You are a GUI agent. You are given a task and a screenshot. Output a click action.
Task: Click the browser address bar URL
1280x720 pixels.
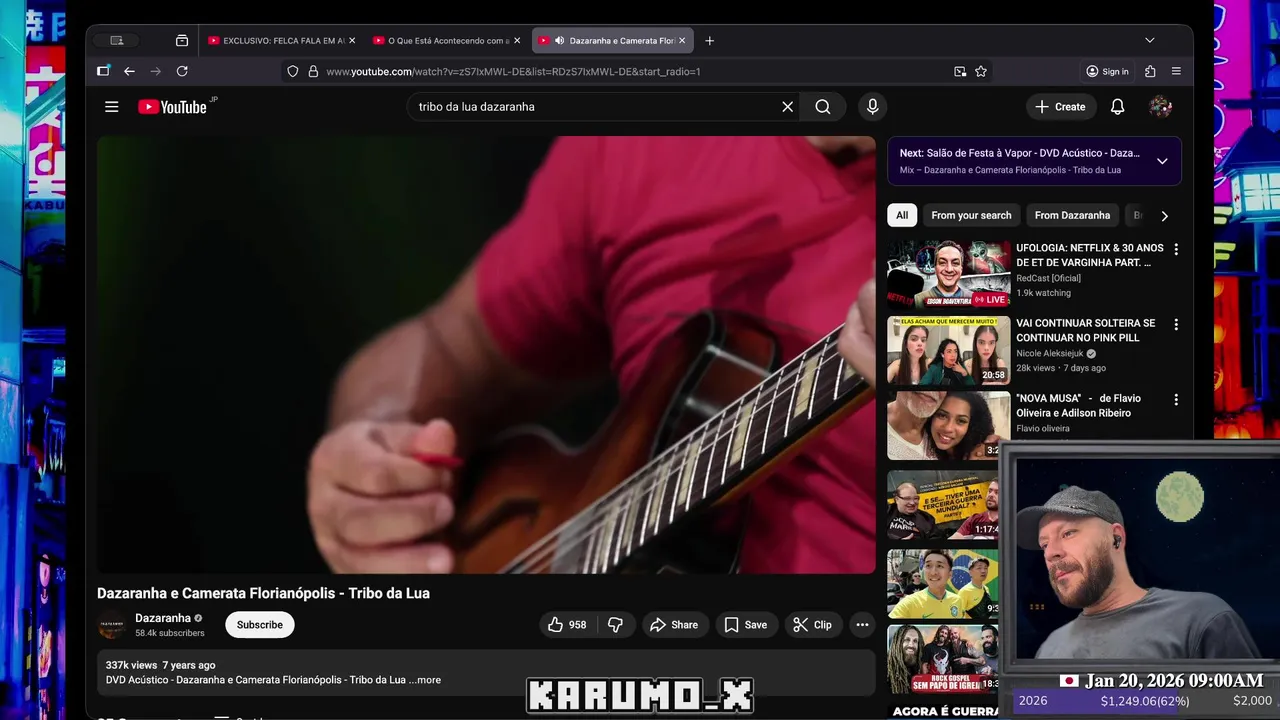coord(513,72)
